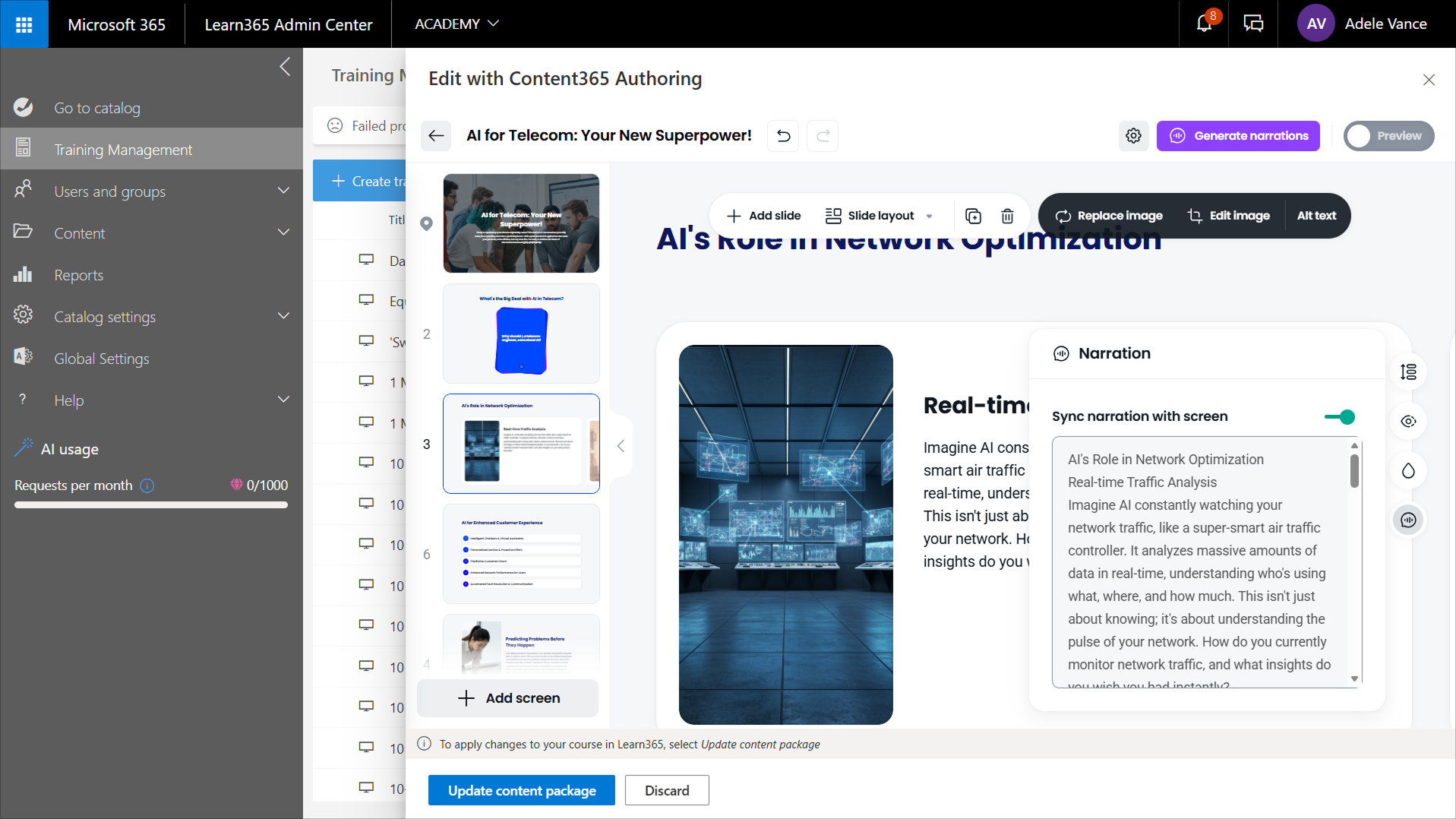Open authoring settings gear icon

(x=1133, y=136)
